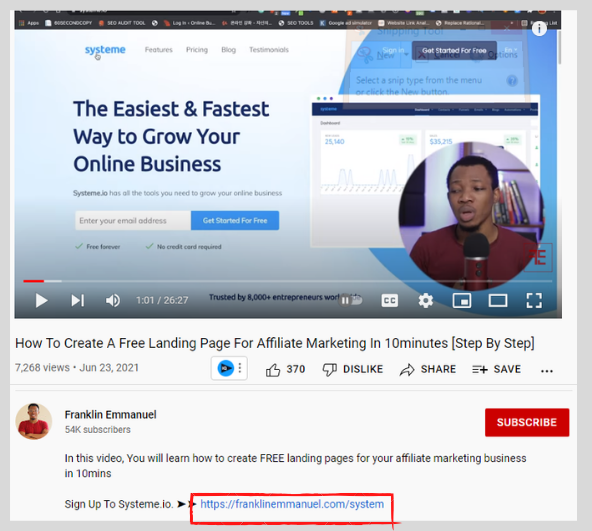Open the 60SECONDCOPY bookmark
Image resolution: width=592 pixels, height=531 pixels.
pos(69,23)
